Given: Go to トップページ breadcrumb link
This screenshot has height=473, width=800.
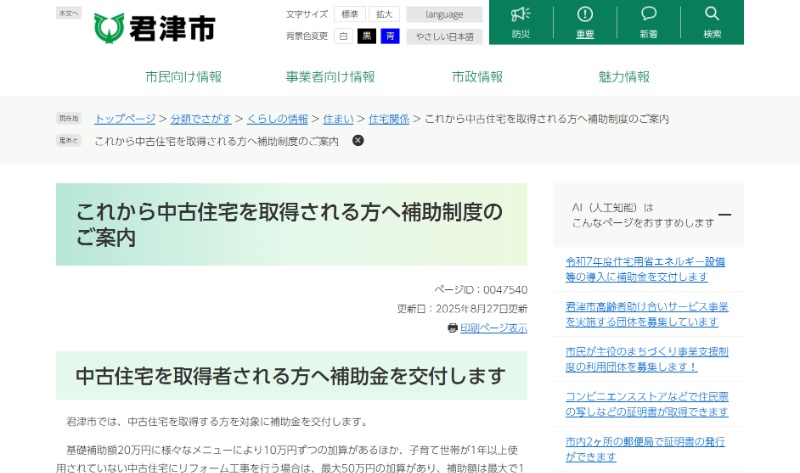Looking at the screenshot, I should coord(125,119).
